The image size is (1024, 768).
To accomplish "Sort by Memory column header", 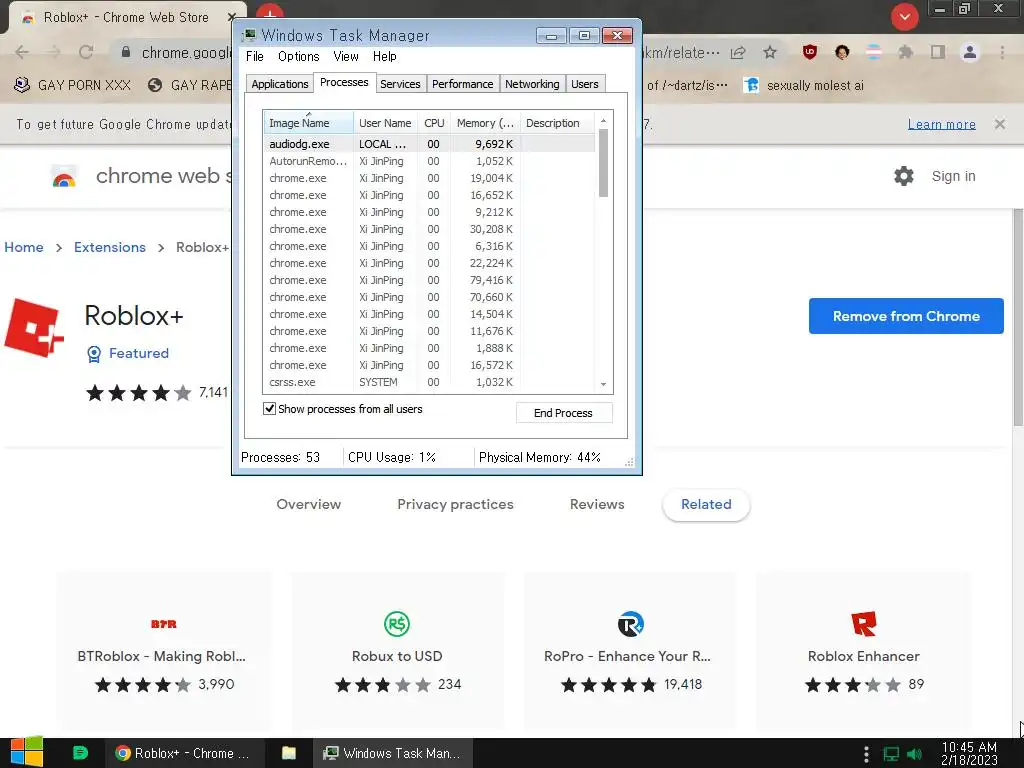I will click(485, 123).
